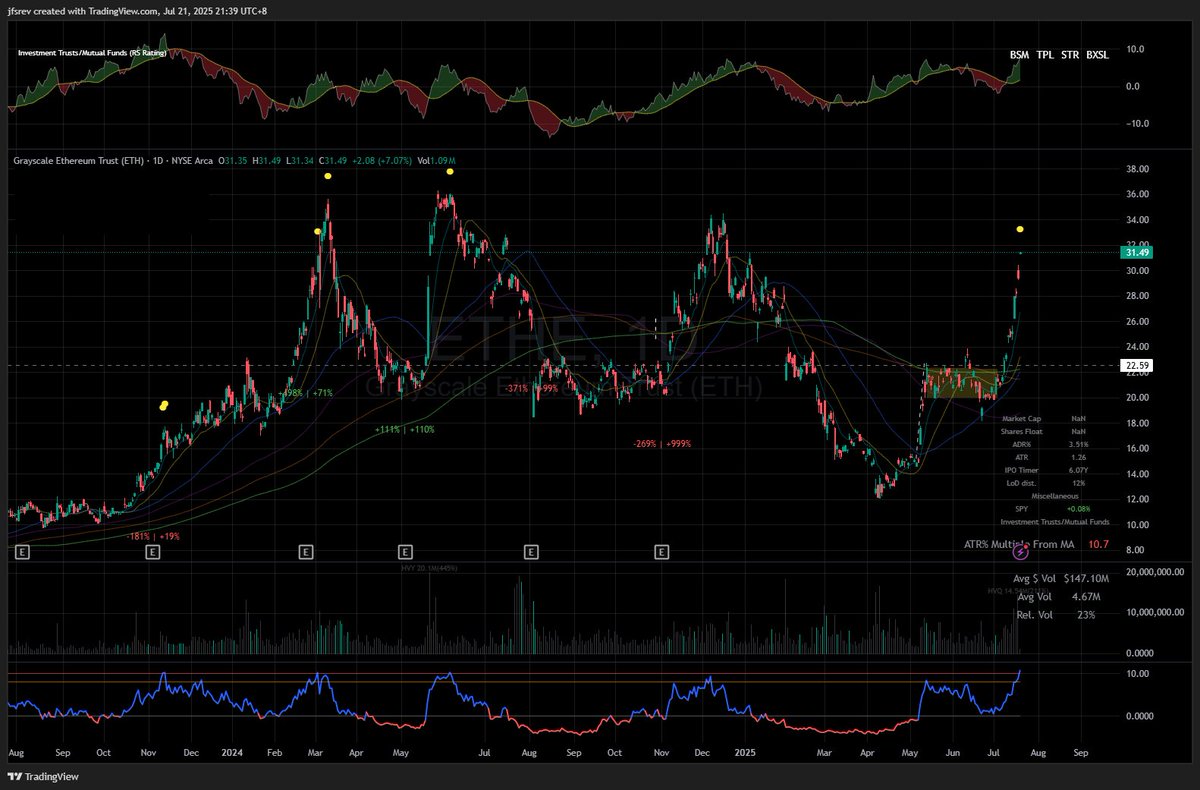Click the current price label 31.49
This screenshot has height=790, width=1200.
coord(1137,253)
